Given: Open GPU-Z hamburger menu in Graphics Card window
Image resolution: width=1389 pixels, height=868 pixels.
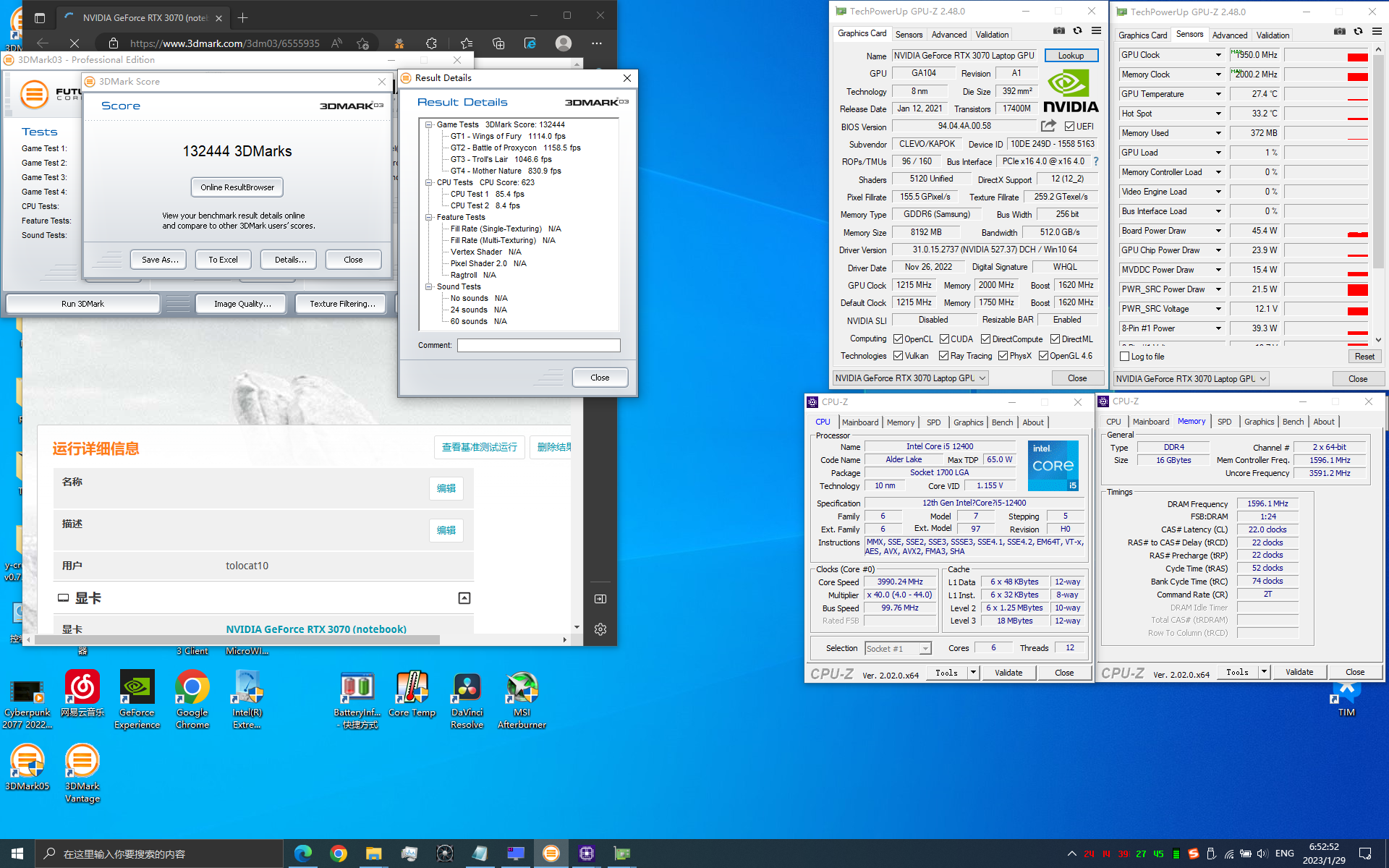Looking at the screenshot, I should (x=1096, y=31).
